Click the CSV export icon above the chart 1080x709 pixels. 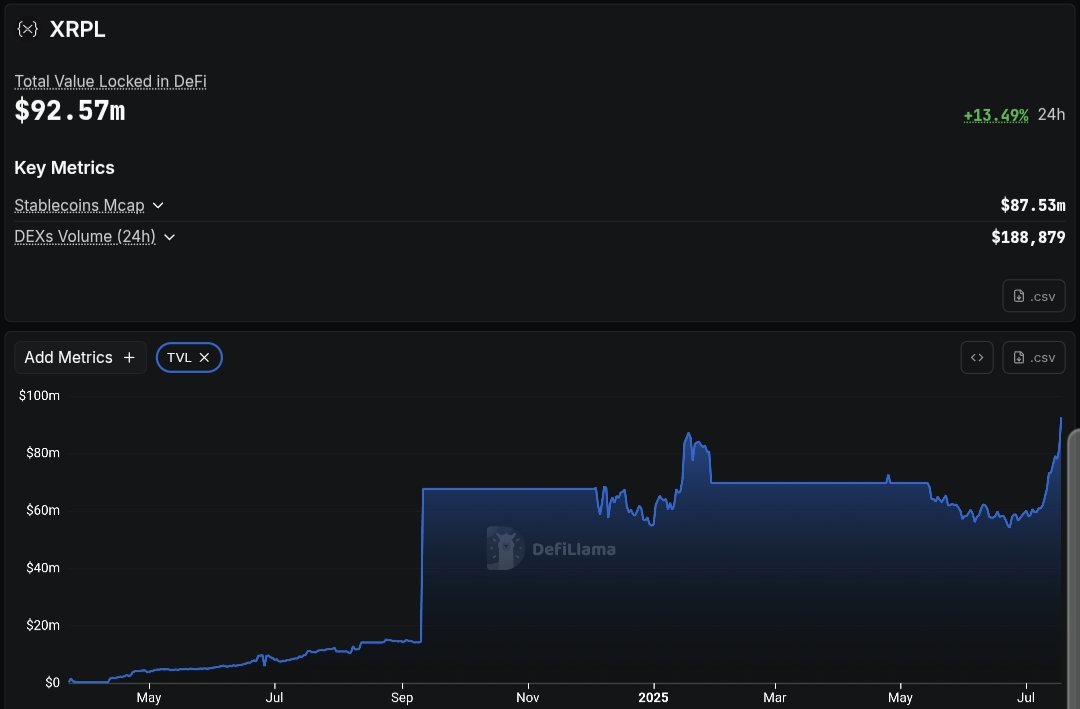(x=1034, y=357)
